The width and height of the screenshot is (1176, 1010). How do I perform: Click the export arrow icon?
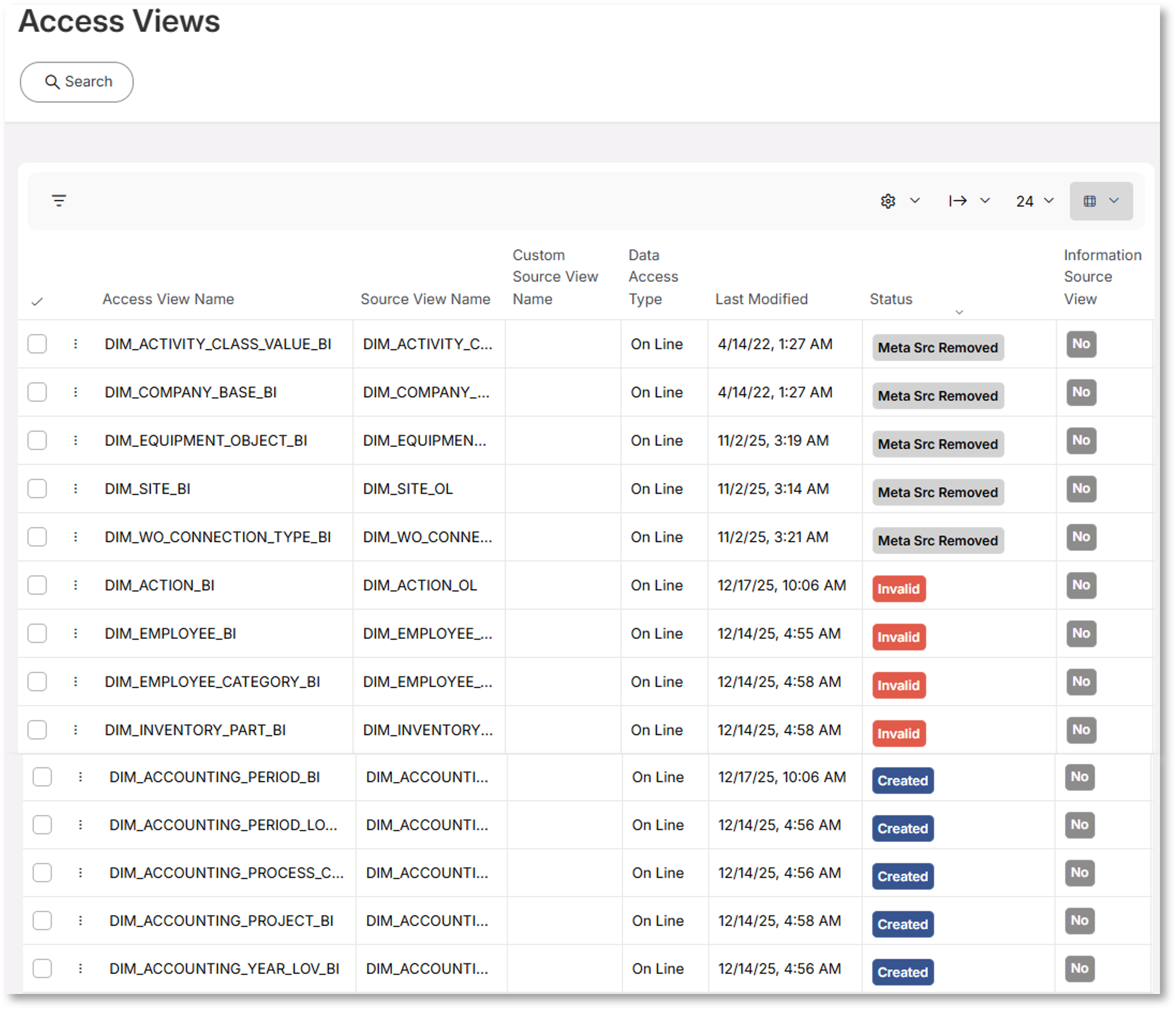(x=958, y=201)
